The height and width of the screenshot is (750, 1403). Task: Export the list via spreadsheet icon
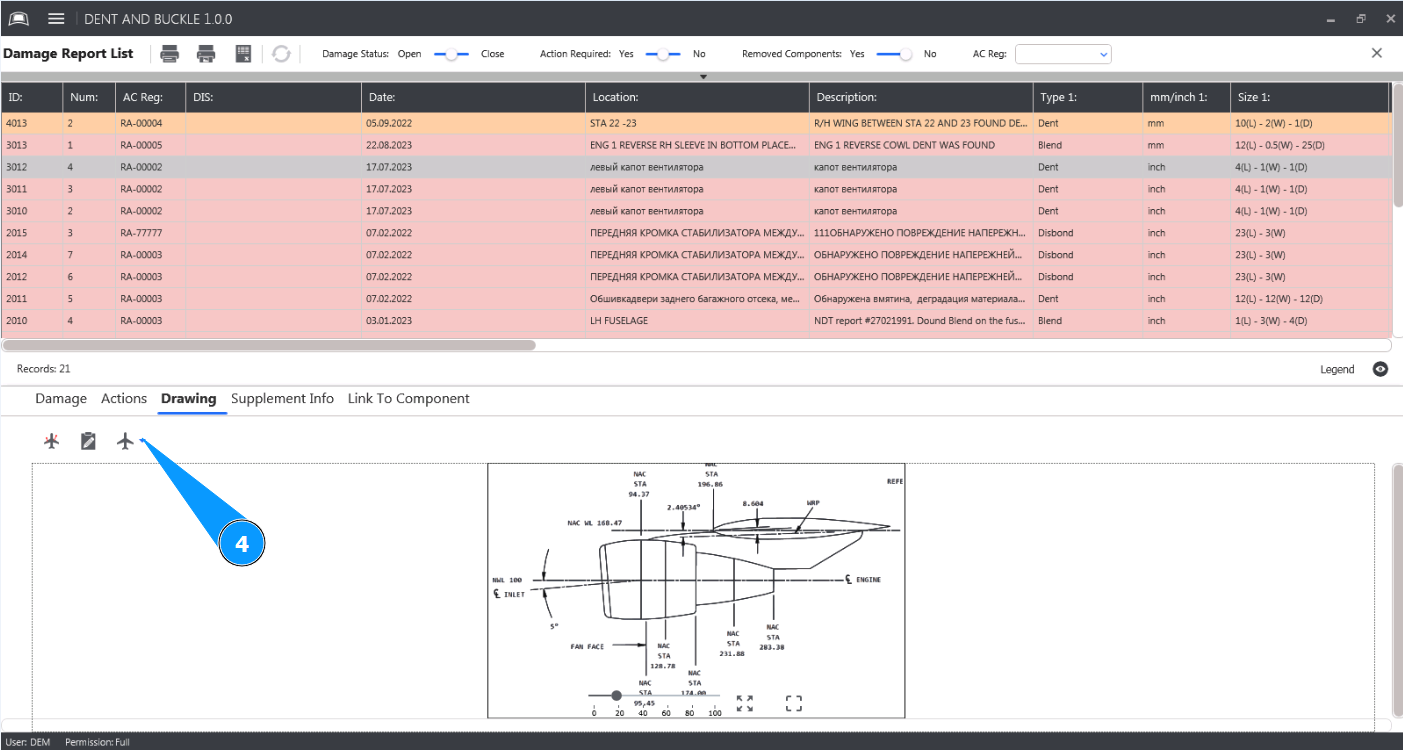tap(243, 54)
